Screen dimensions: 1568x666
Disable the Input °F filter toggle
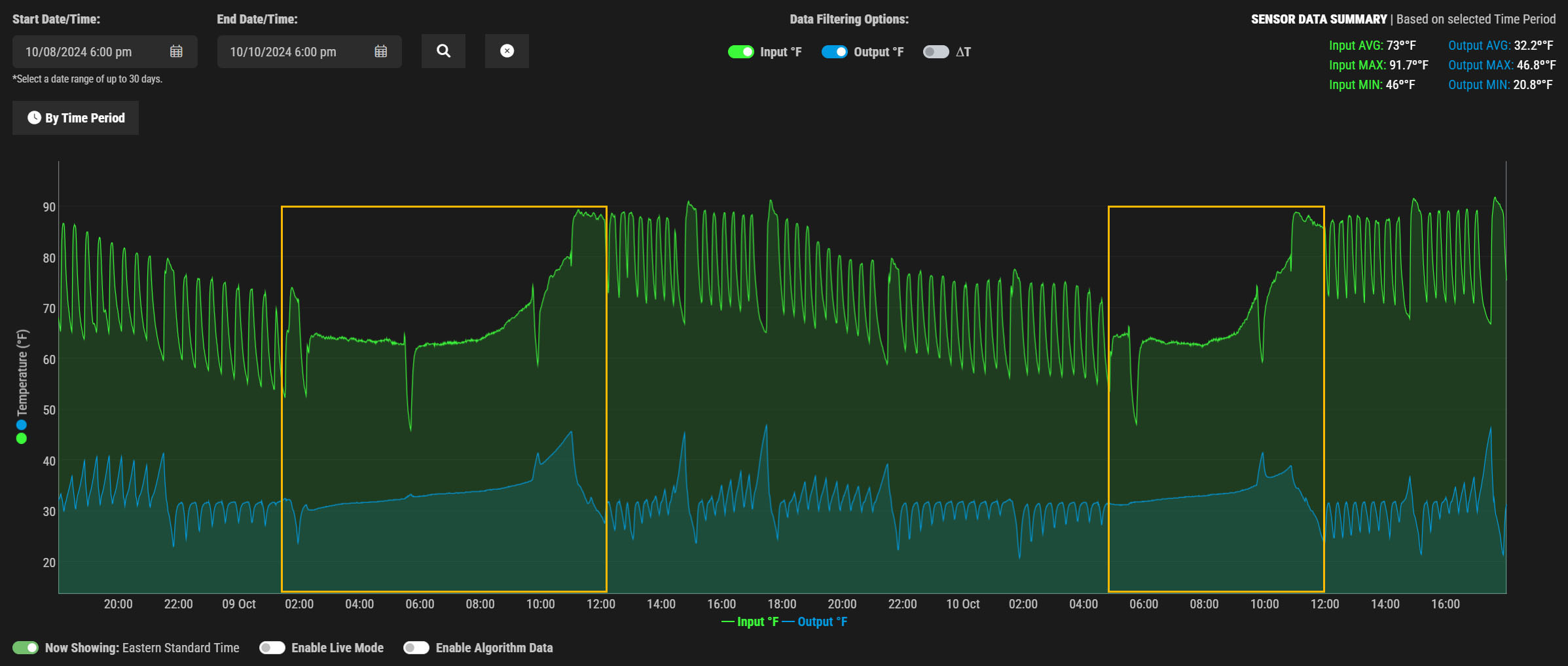pos(740,52)
